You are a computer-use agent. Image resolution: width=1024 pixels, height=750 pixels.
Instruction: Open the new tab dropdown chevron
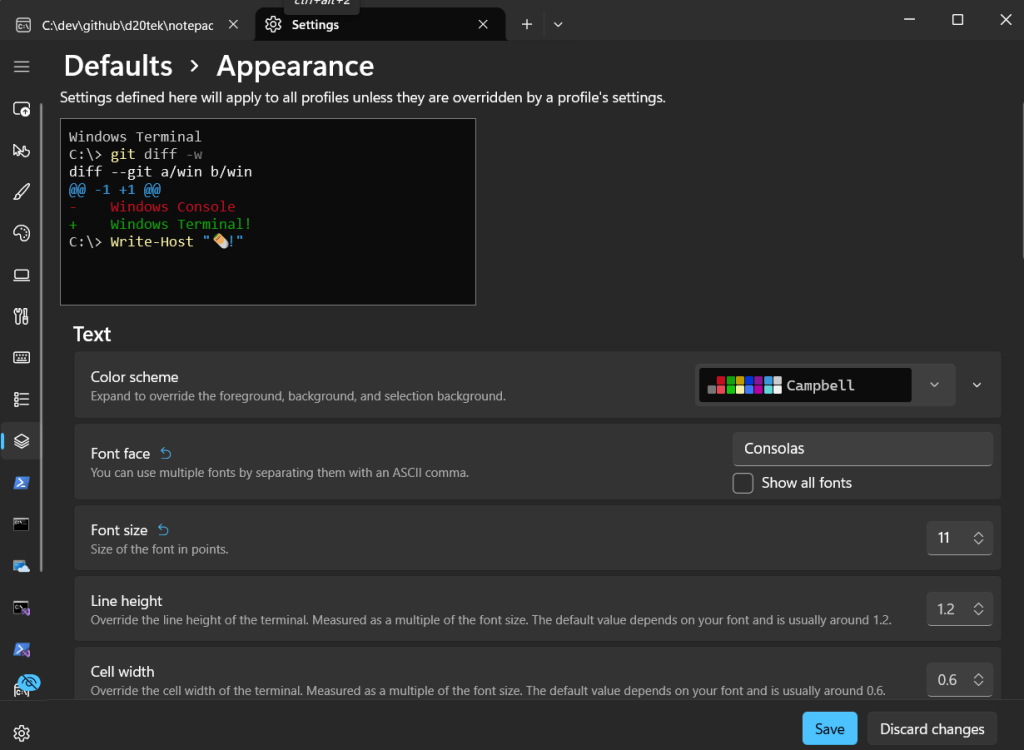pyautogui.click(x=558, y=25)
